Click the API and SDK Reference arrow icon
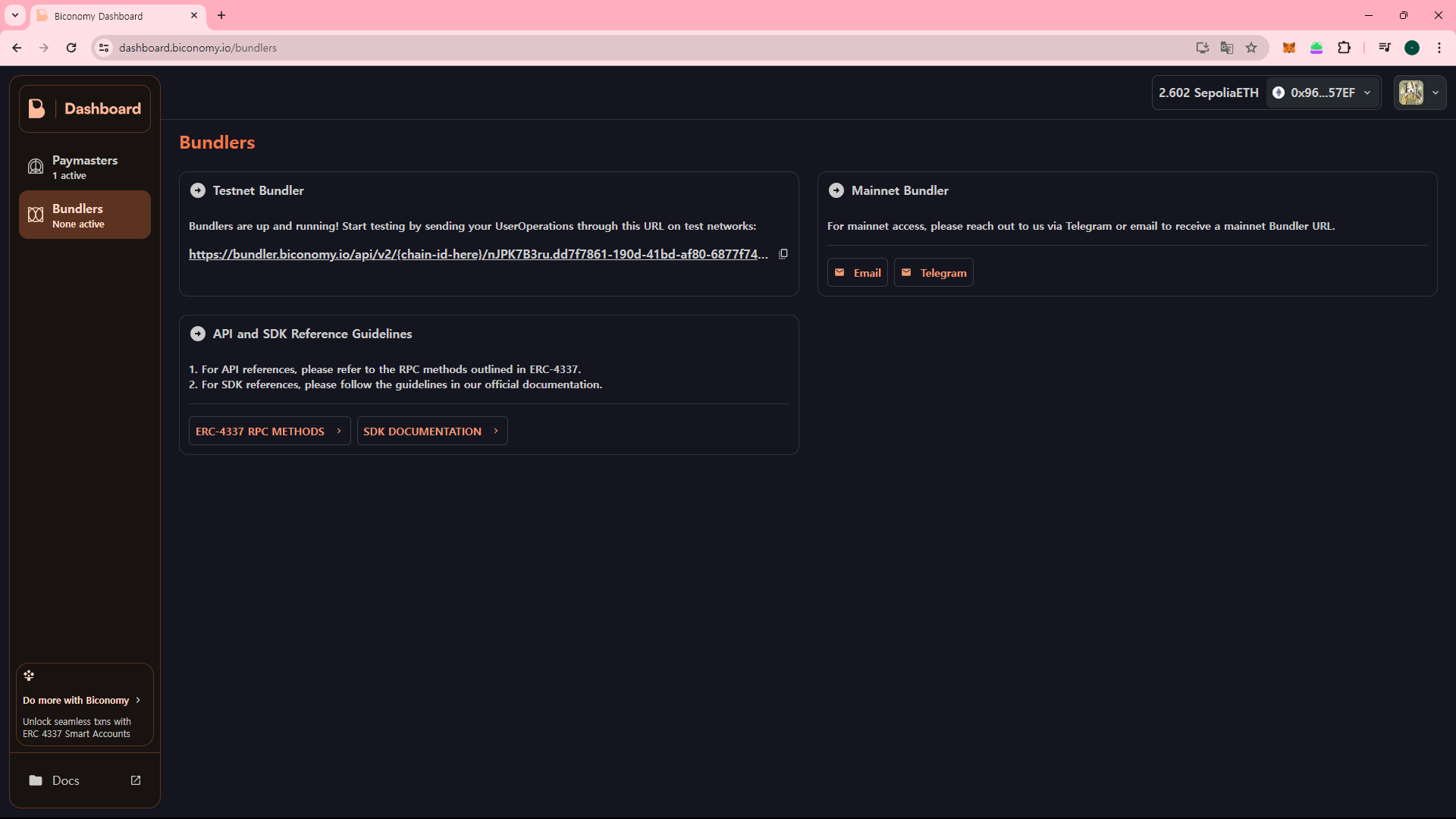The height and width of the screenshot is (819, 1456). click(x=198, y=334)
